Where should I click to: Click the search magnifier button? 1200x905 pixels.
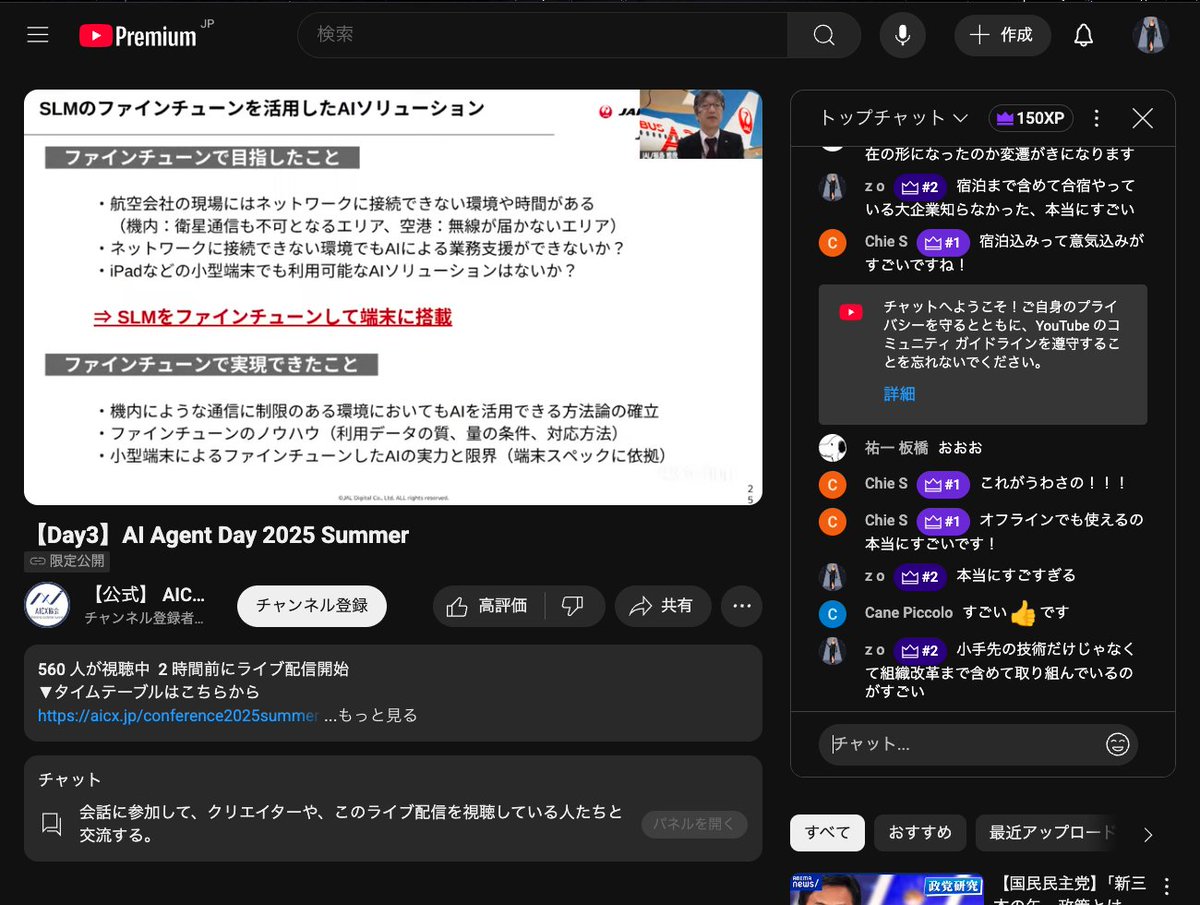pos(824,35)
